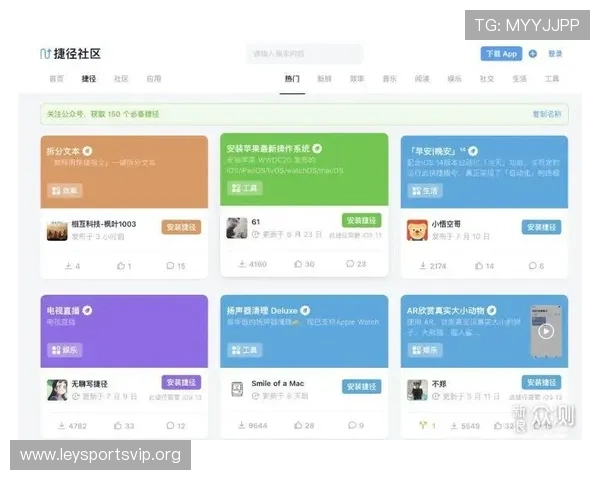The width and height of the screenshot is (600, 480).
Task: Click author name Smile of a Mac
Action: pyautogui.click(x=278, y=383)
